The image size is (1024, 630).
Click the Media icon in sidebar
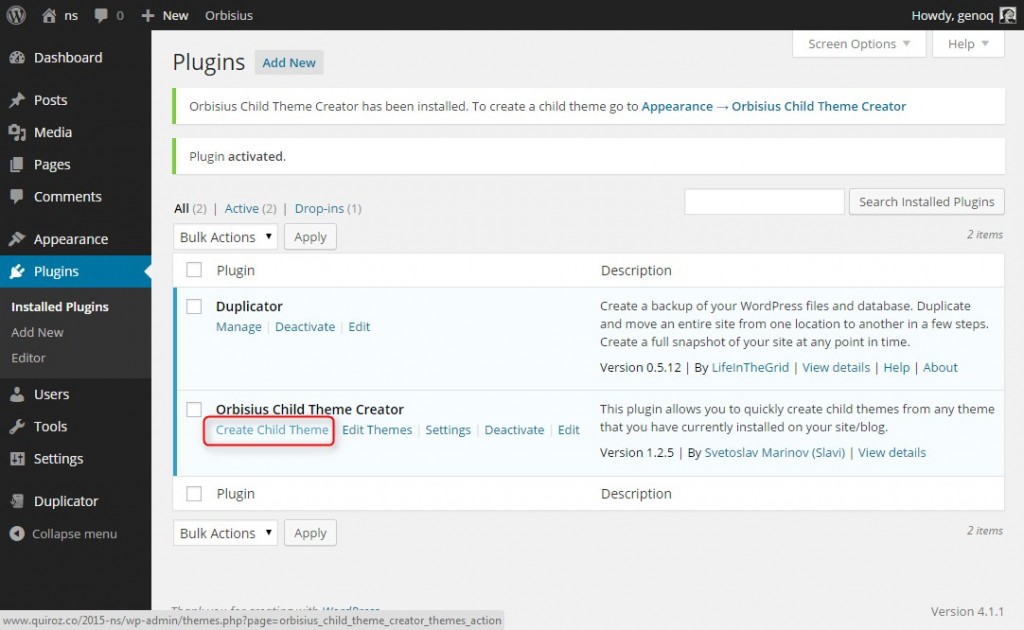tap(17, 133)
